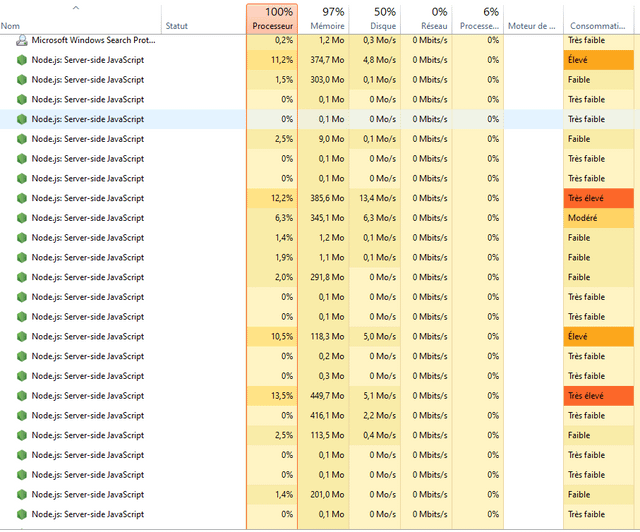Select Node.js icon on the 303,0 Mo row

[x=22, y=80]
